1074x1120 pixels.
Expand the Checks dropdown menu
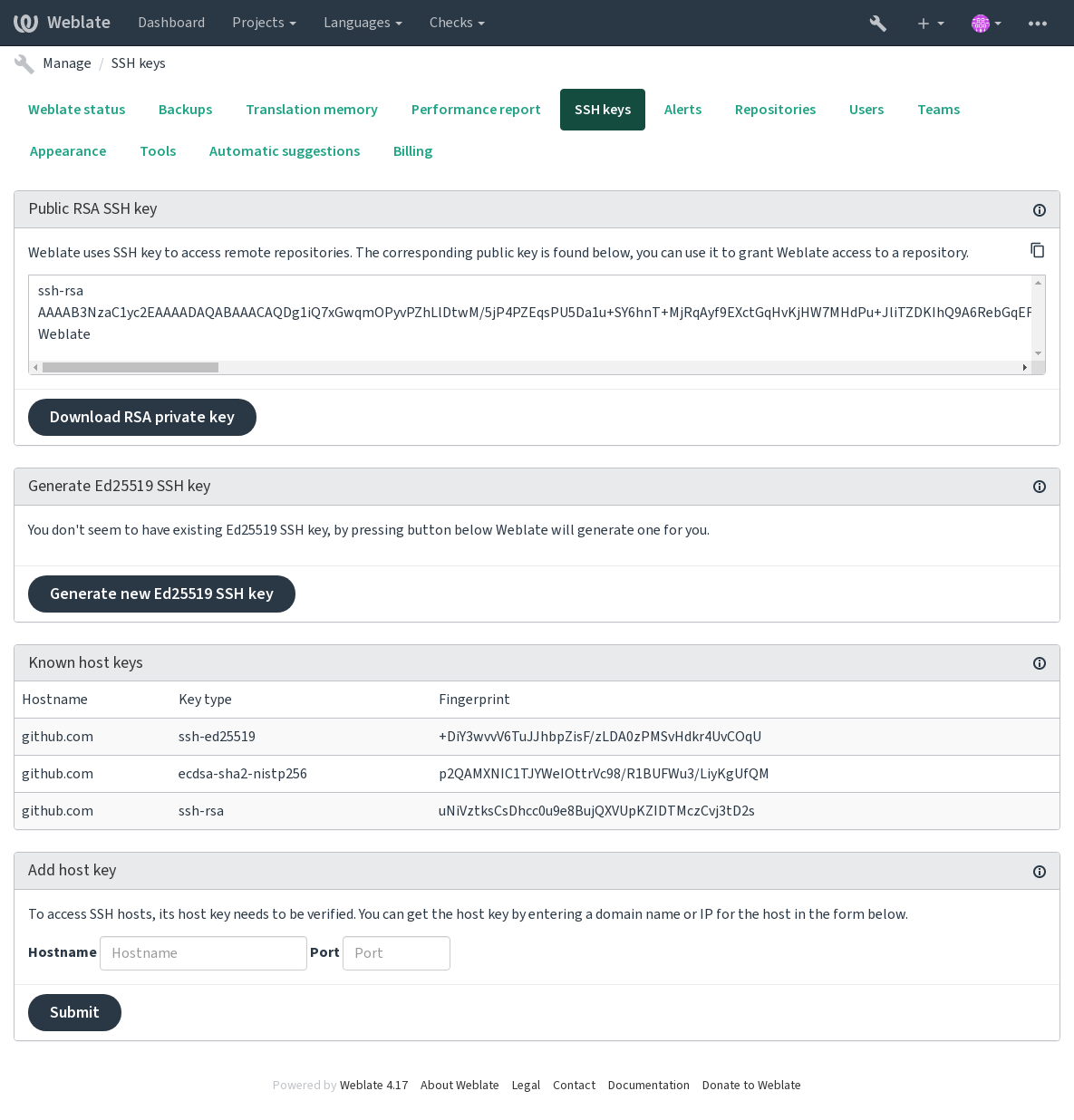pyautogui.click(x=457, y=23)
